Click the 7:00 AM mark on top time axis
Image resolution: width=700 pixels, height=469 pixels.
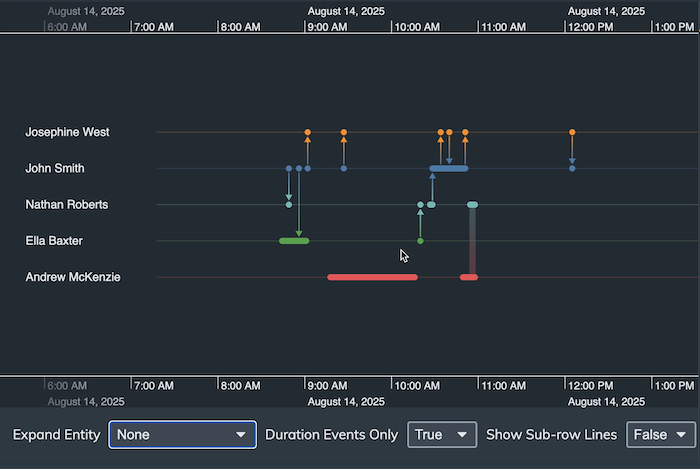[153, 26]
